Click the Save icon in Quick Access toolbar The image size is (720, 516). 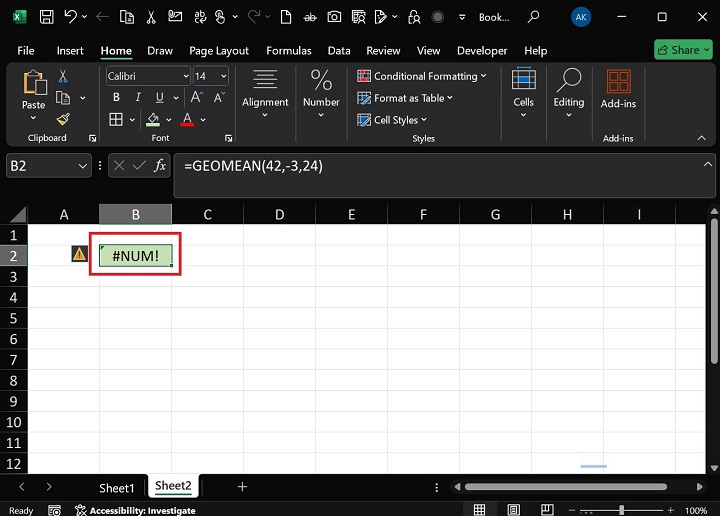coord(46,17)
